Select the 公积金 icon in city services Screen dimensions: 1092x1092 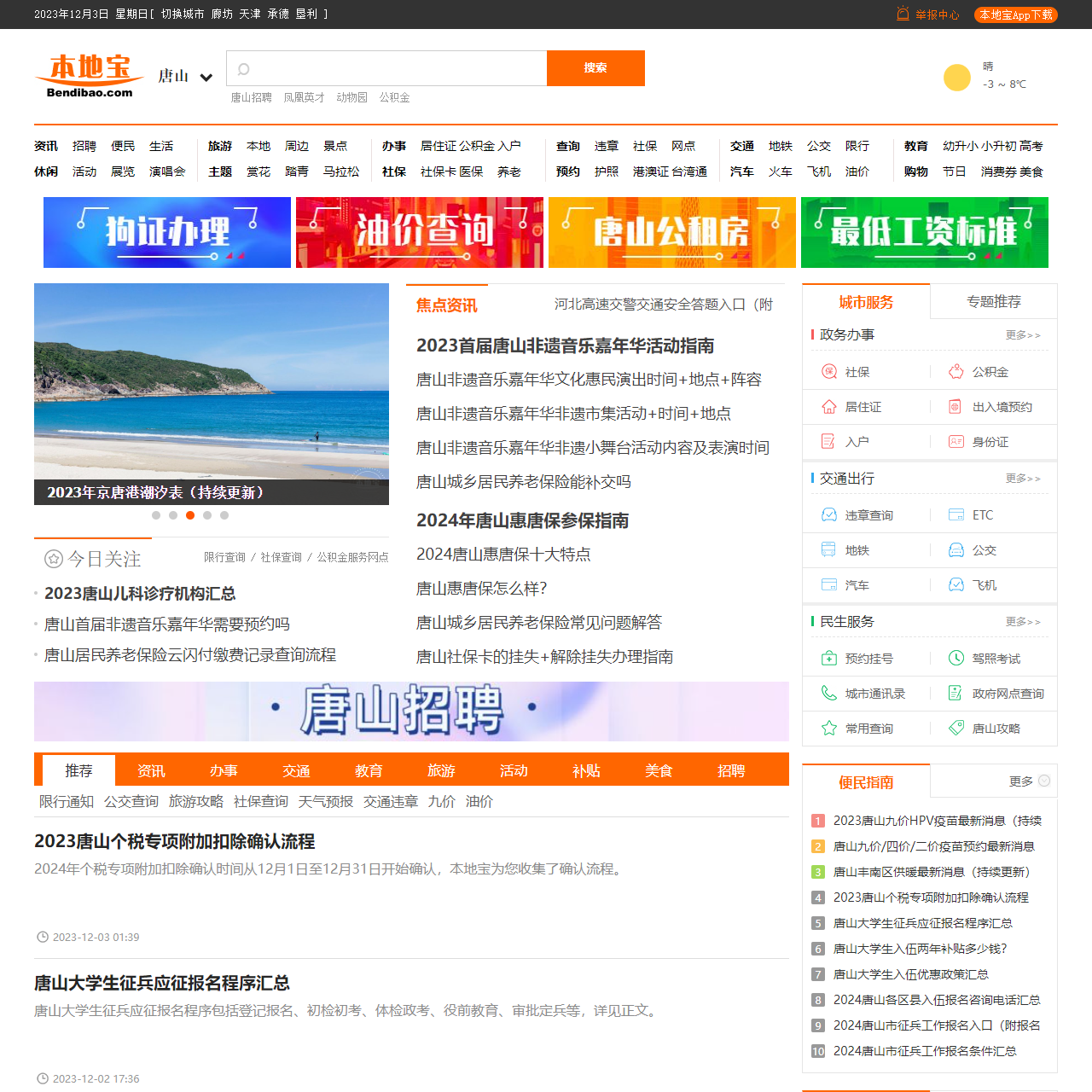(x=955, y=371)
